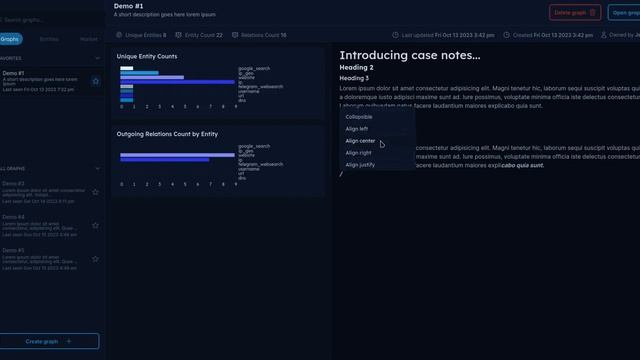Click the graph description under Demo #1 title
The height and width of the screenshot is (360, 640).
coord(164,15)
